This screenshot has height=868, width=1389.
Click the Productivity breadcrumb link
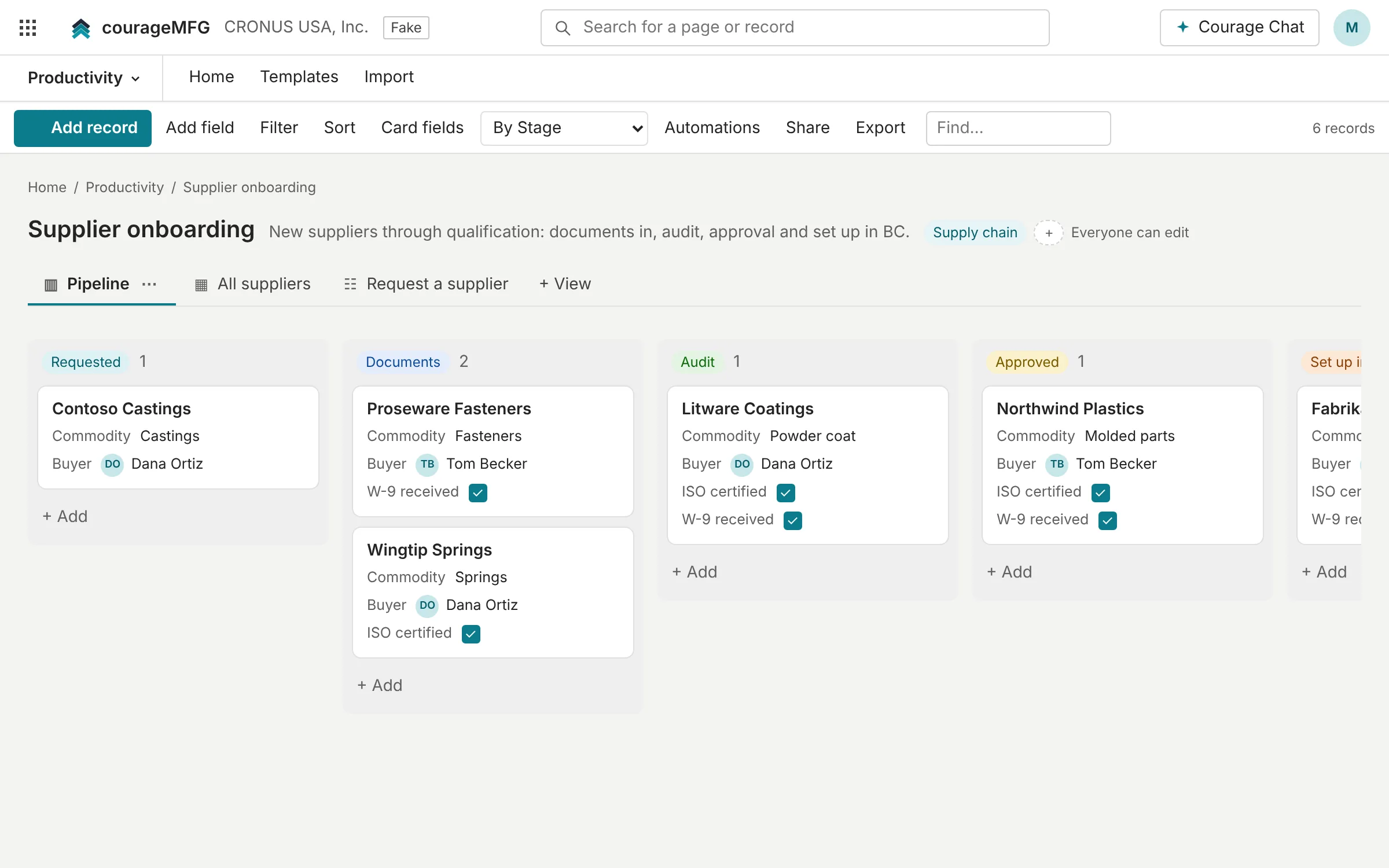[125, 187]
